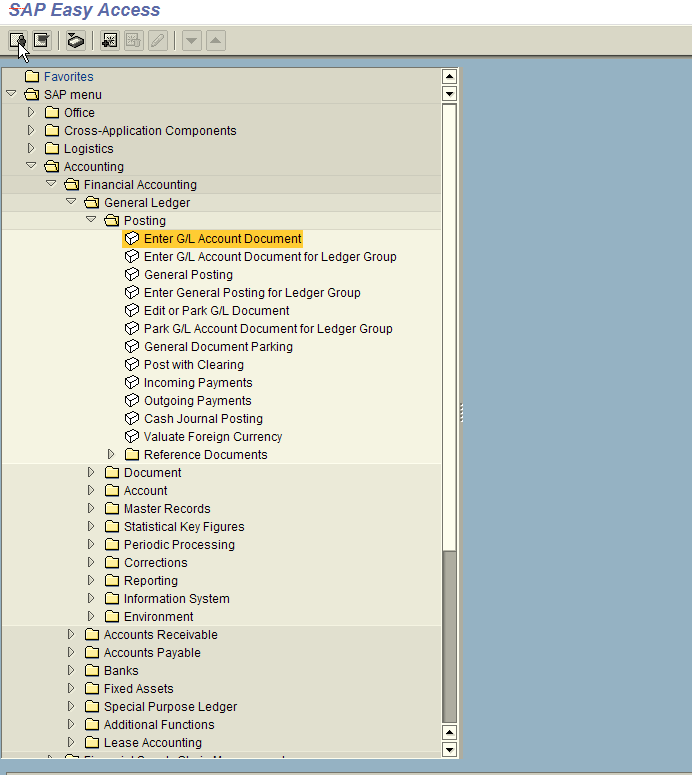This screenshot has height=775, width=692.
Task: Click folder icon beside Master Records
Action: 112,508
